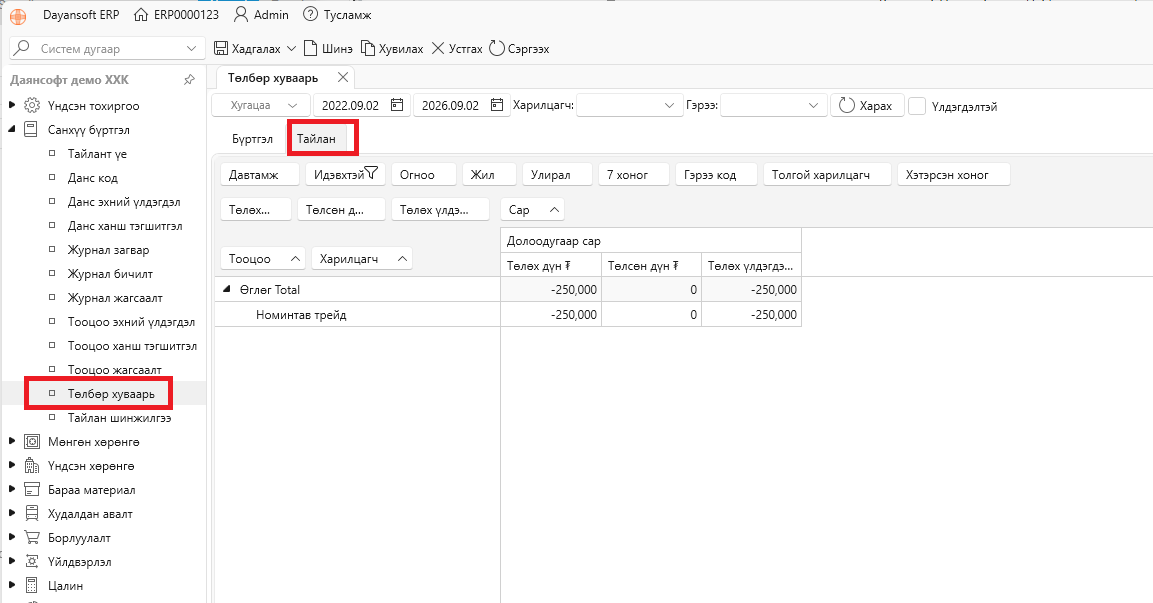Viewport: 1153px width, 603px height.
Task: Click the Үйлдвэрлэл icon
Action: 32,562
